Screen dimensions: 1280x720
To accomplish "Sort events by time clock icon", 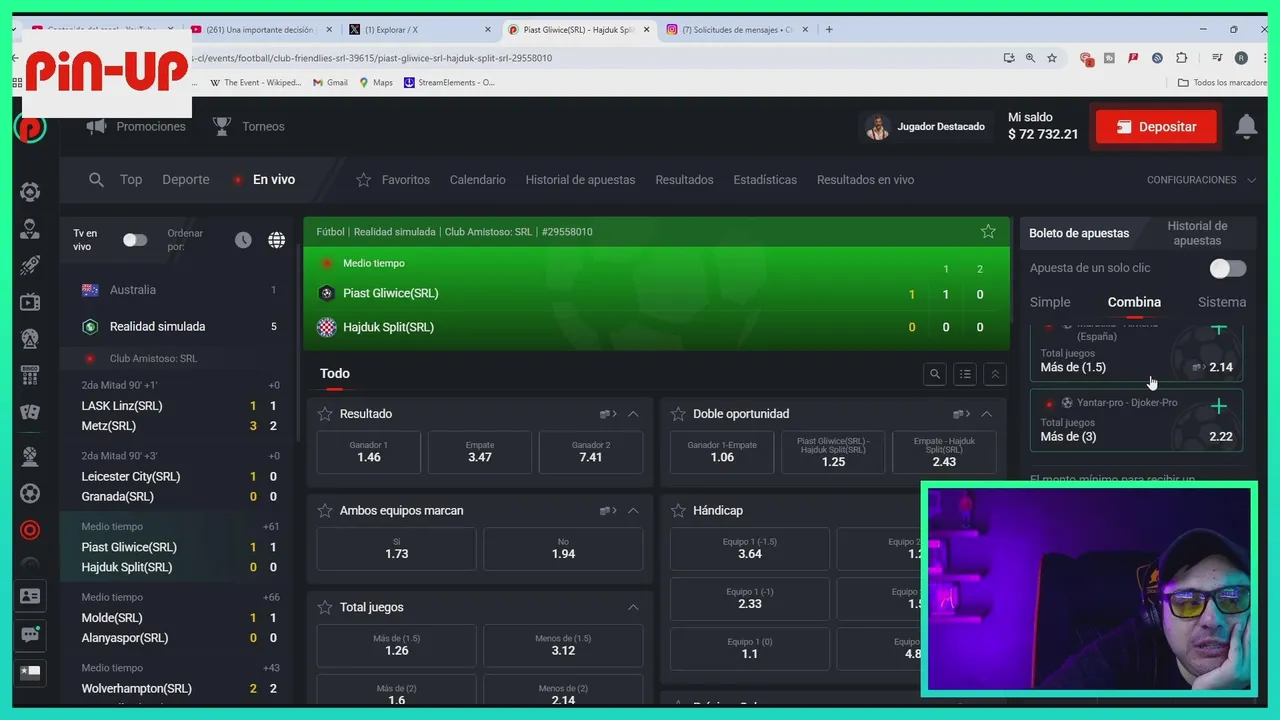I will click(243, 240).
